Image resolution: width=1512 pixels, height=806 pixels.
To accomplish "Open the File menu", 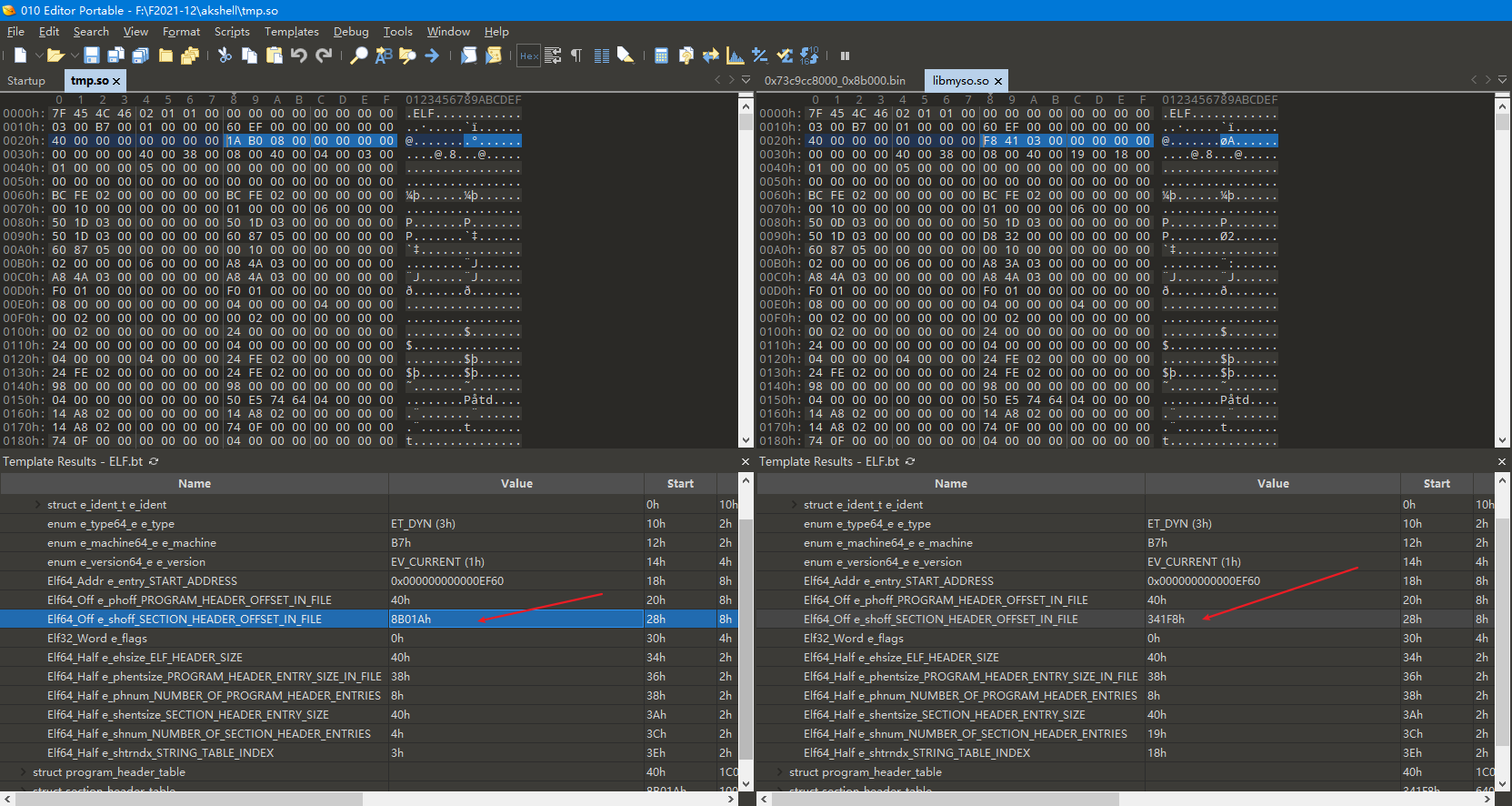I will [15, 32].
